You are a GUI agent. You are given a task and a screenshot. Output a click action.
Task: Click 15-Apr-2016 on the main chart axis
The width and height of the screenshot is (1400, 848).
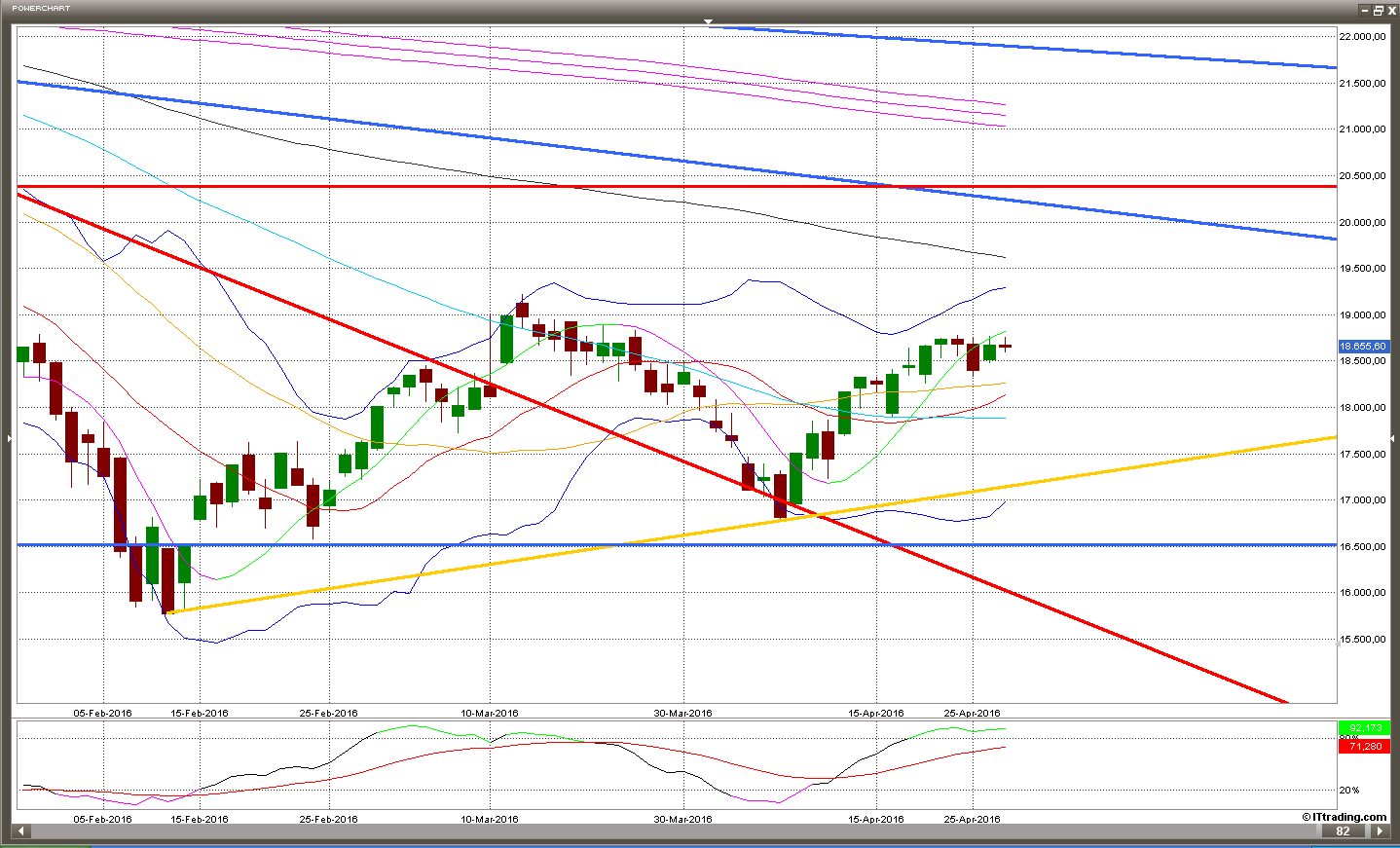[876, 713]
